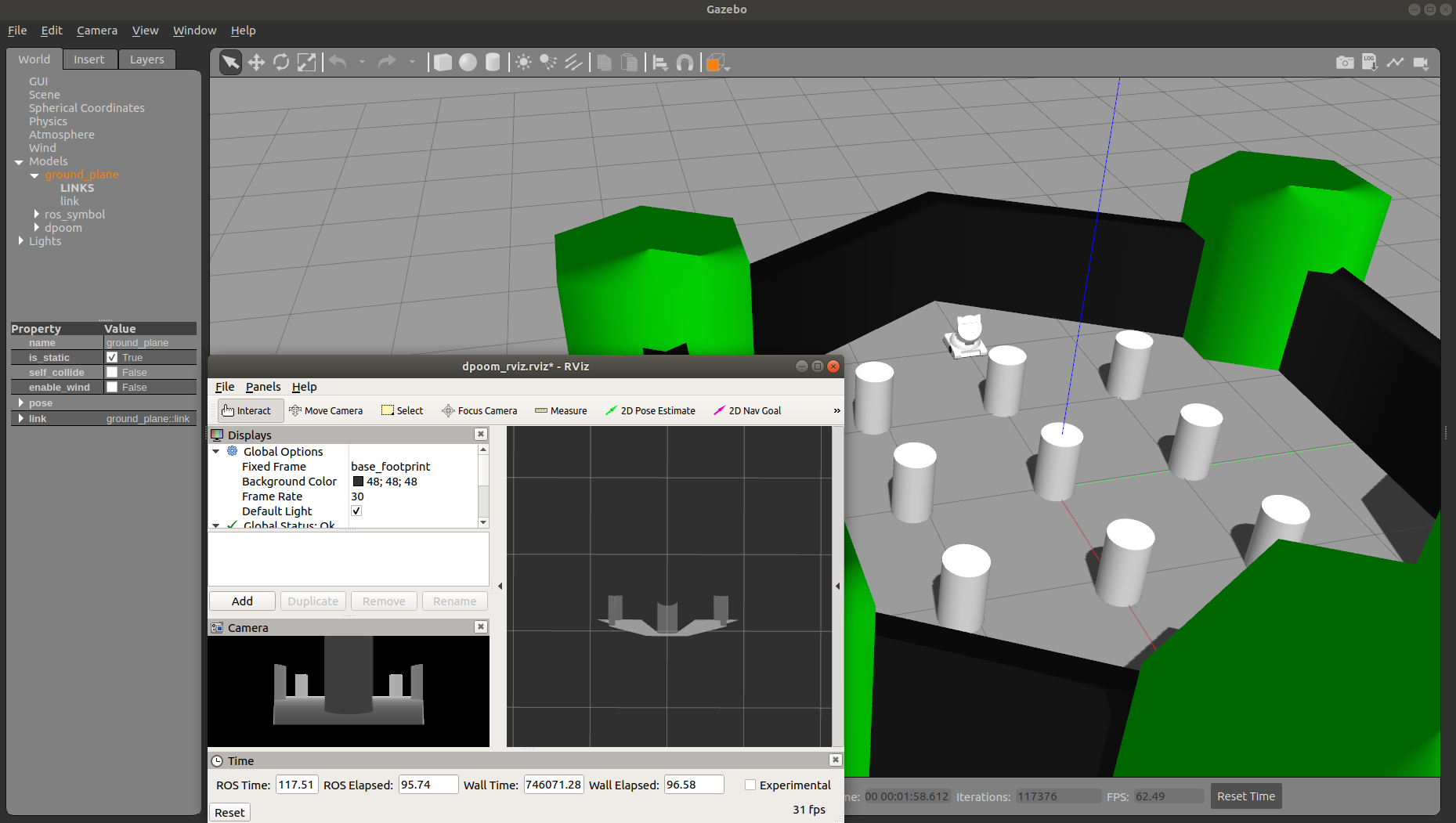Show more RViz tools via overflow chevron
The width and height of the screenshot is (1456, 823).
[836, 411]
